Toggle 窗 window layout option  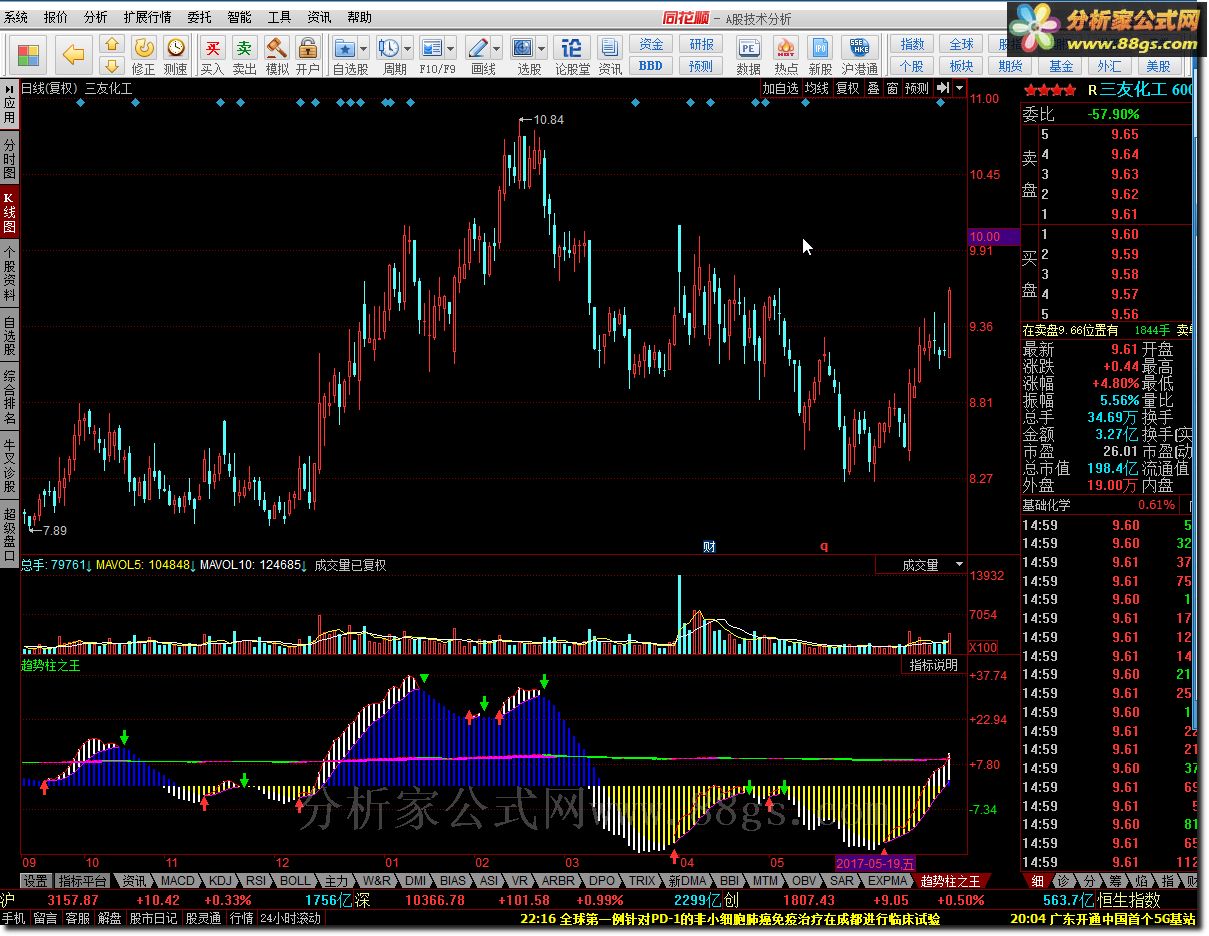(892, 88)
